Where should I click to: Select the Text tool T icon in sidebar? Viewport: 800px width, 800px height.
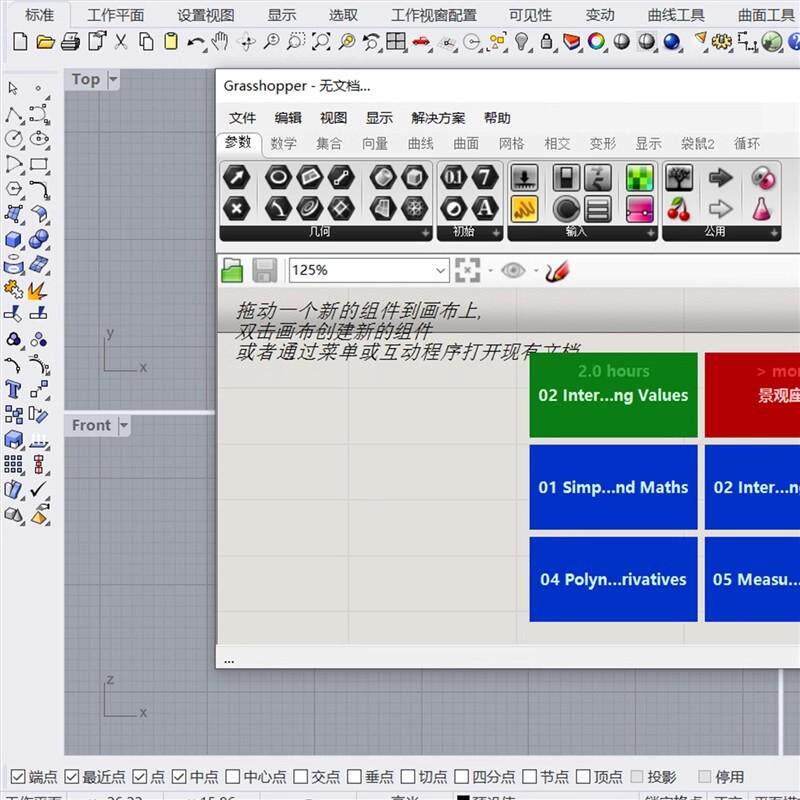tap(13, 390)
